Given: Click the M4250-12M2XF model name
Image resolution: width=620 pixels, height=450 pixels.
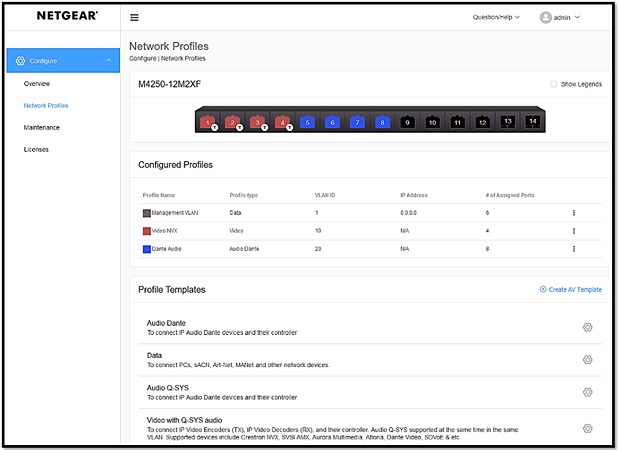Looking at the screenshot, I should (x=169, y=84).
